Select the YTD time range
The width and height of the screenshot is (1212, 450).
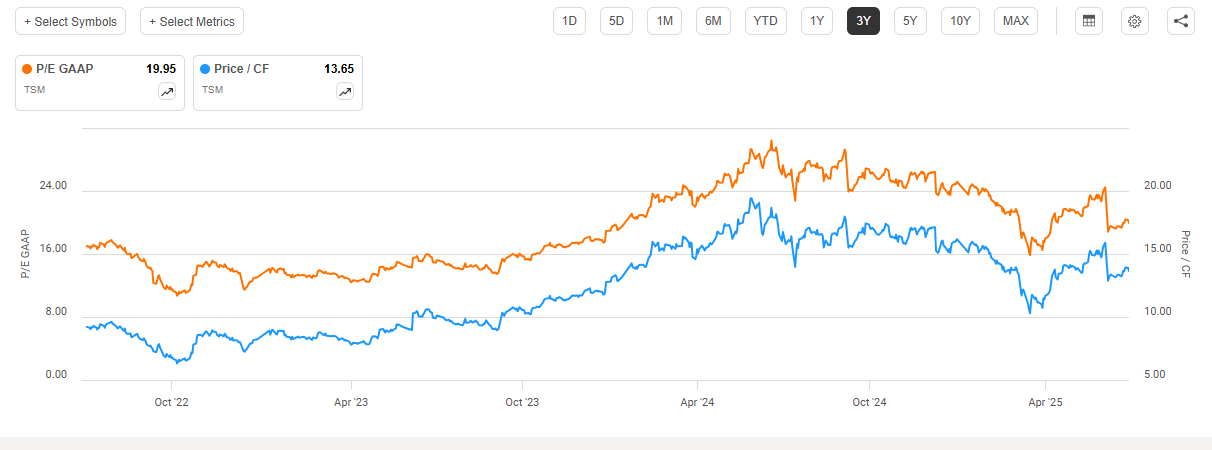coord(765,21)
